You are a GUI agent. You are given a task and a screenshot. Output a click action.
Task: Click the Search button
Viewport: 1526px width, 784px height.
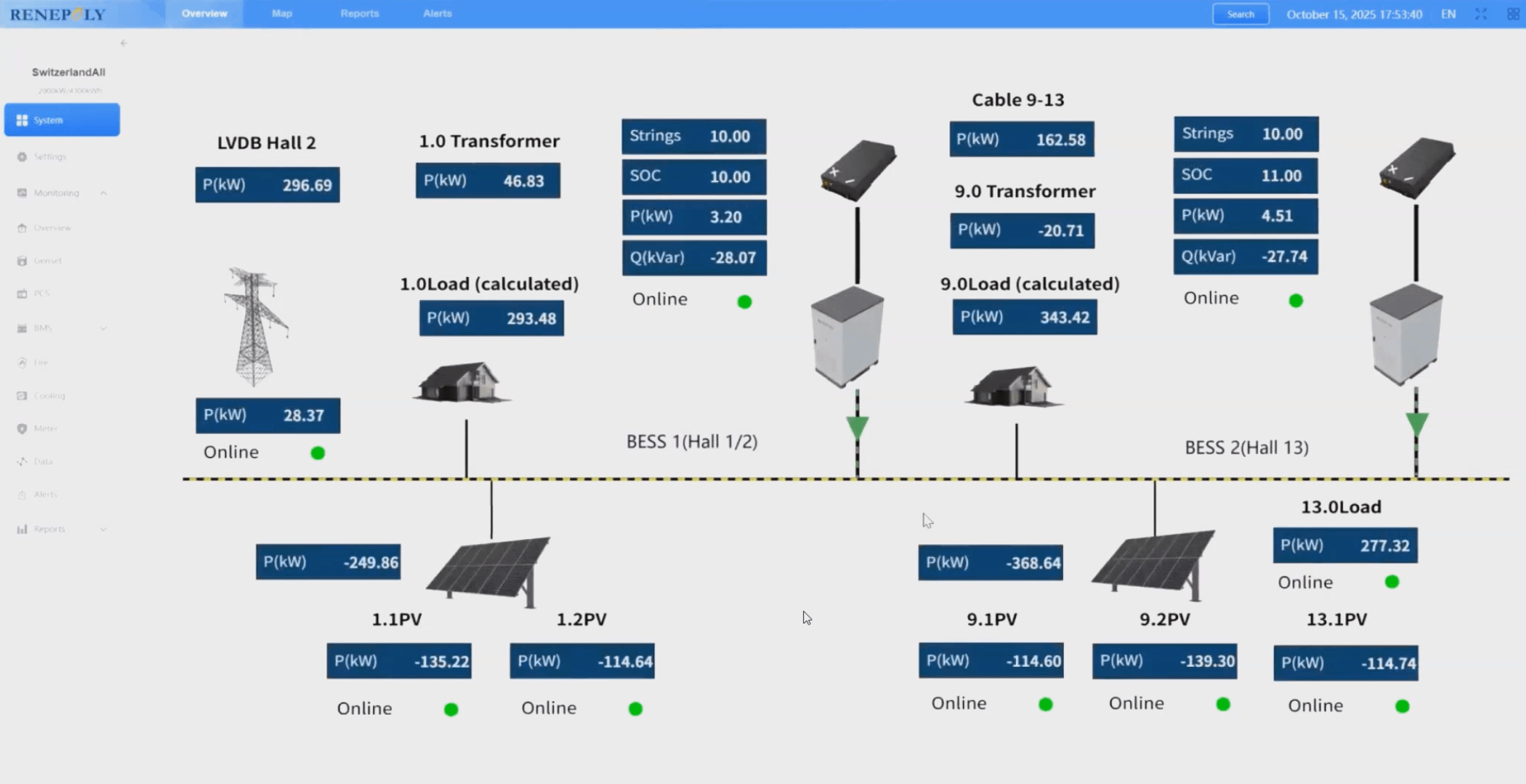(x=1240, y=14)
